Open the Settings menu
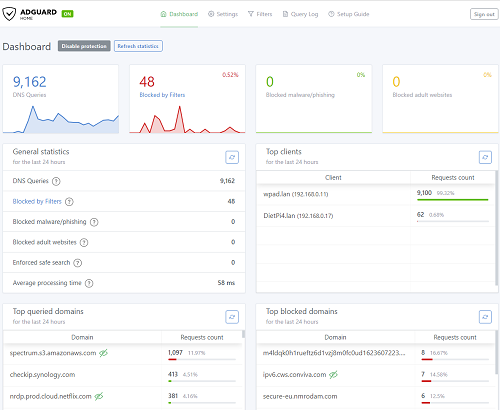This screenshot has width=500, height=410. (x=223, y=14)
